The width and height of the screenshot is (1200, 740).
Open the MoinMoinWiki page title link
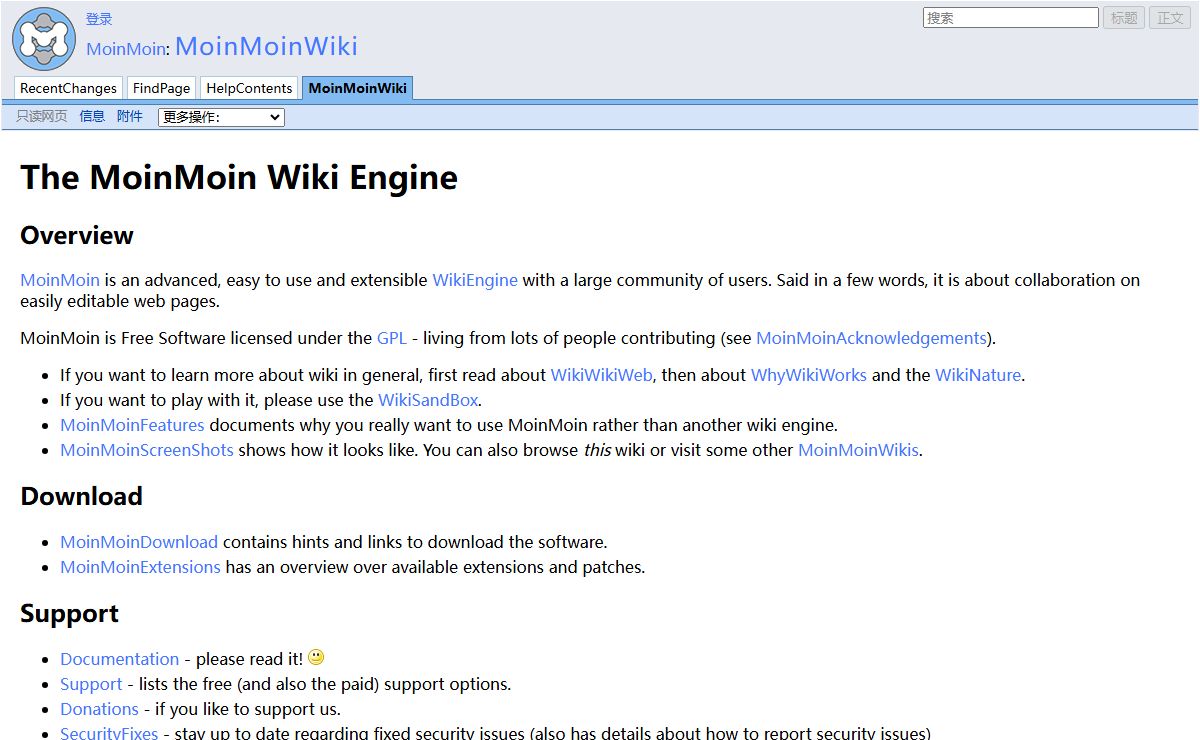266,46
